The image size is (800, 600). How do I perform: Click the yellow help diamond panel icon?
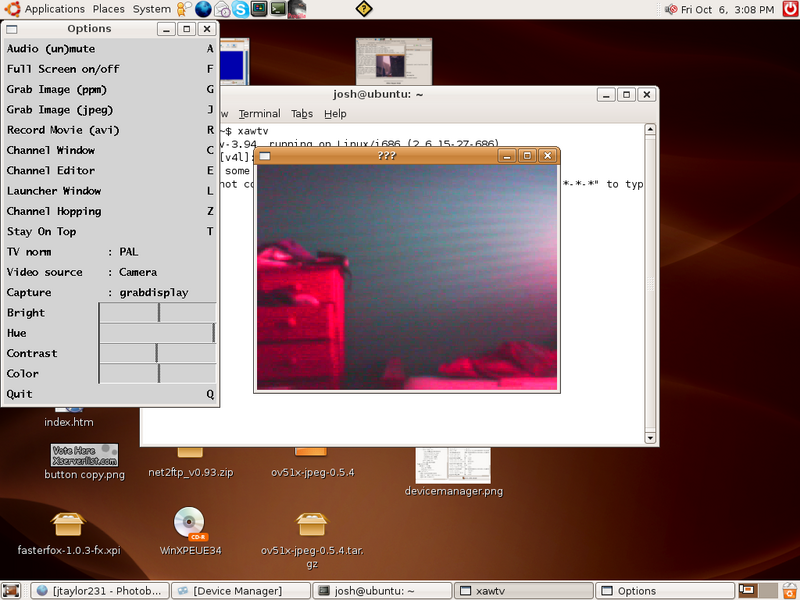[x=363, y=9]
